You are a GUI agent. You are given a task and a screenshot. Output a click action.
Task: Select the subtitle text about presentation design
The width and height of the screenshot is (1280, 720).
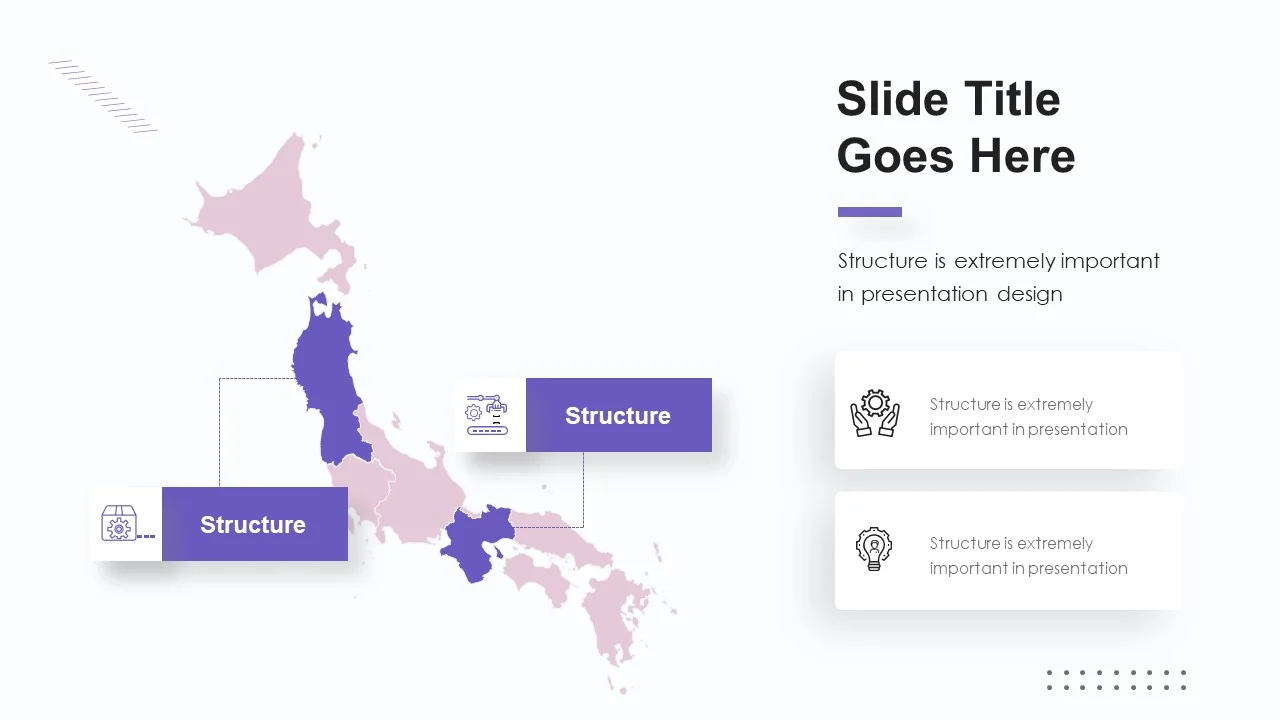coord(998,277)
